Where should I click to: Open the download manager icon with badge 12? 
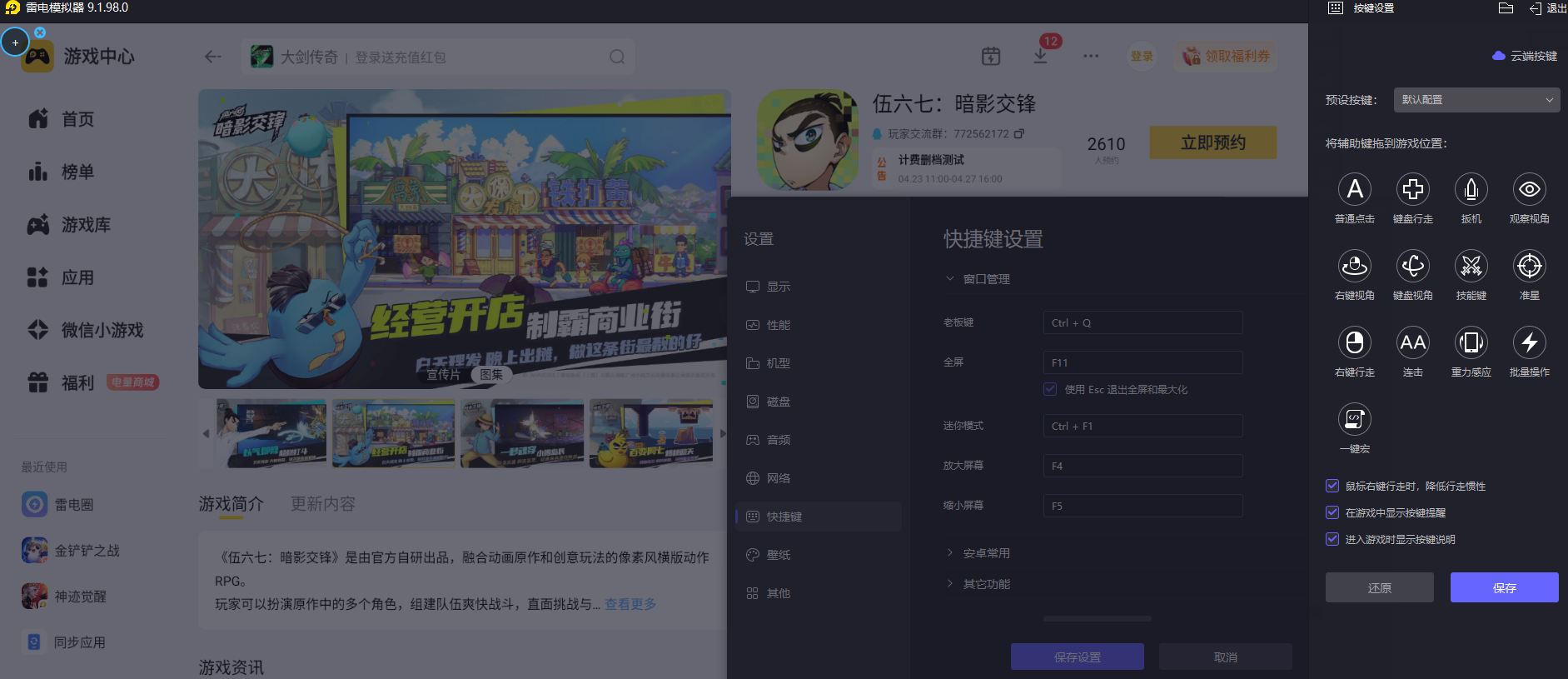point(1041,56)
